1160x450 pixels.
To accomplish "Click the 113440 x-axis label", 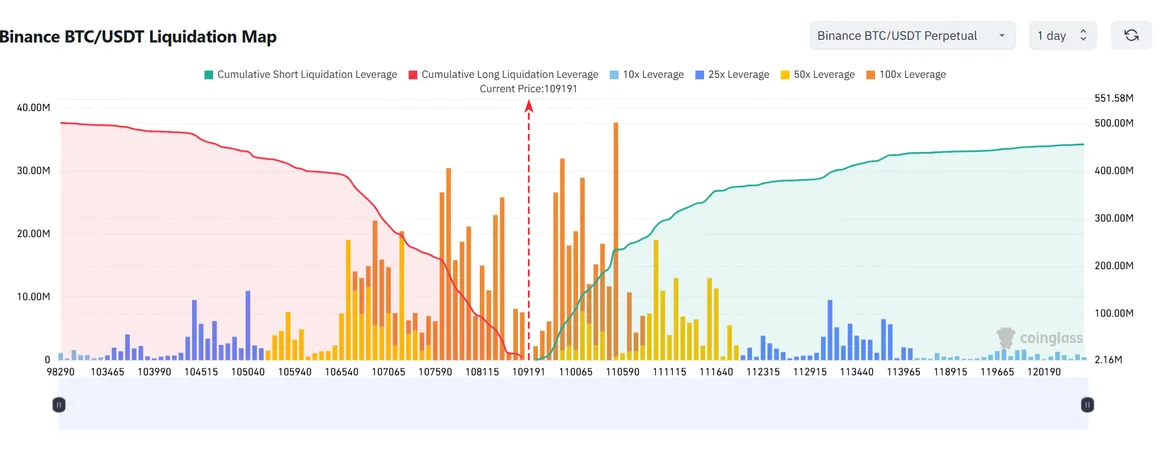I will click(x=858, y=372).
